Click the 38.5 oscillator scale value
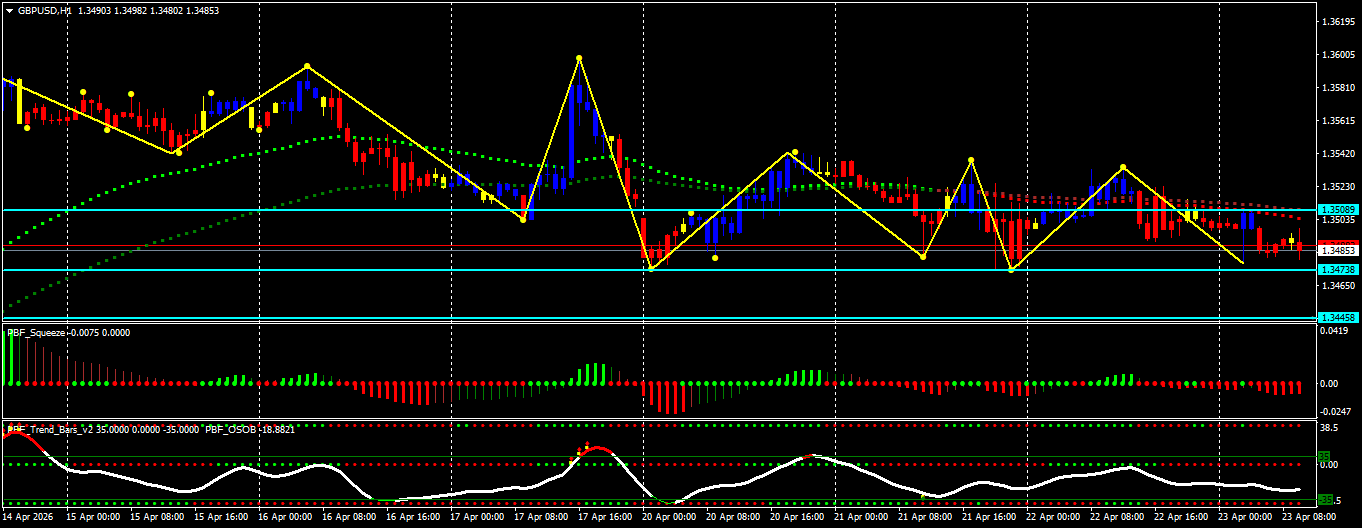This screenshot has height=528, width=1362. tap(1331, 426)
